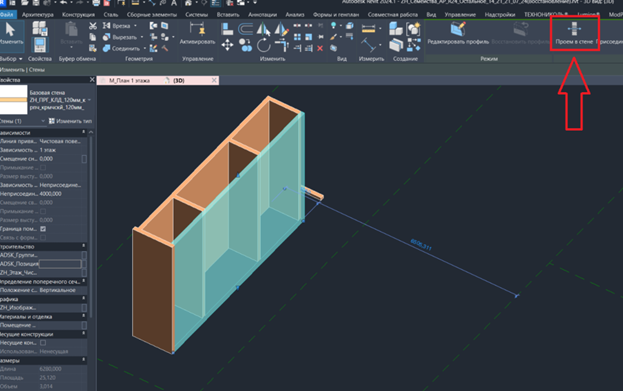Switch to the Управление ribbon tab
The image size is (623, 391).
point(460,15)
